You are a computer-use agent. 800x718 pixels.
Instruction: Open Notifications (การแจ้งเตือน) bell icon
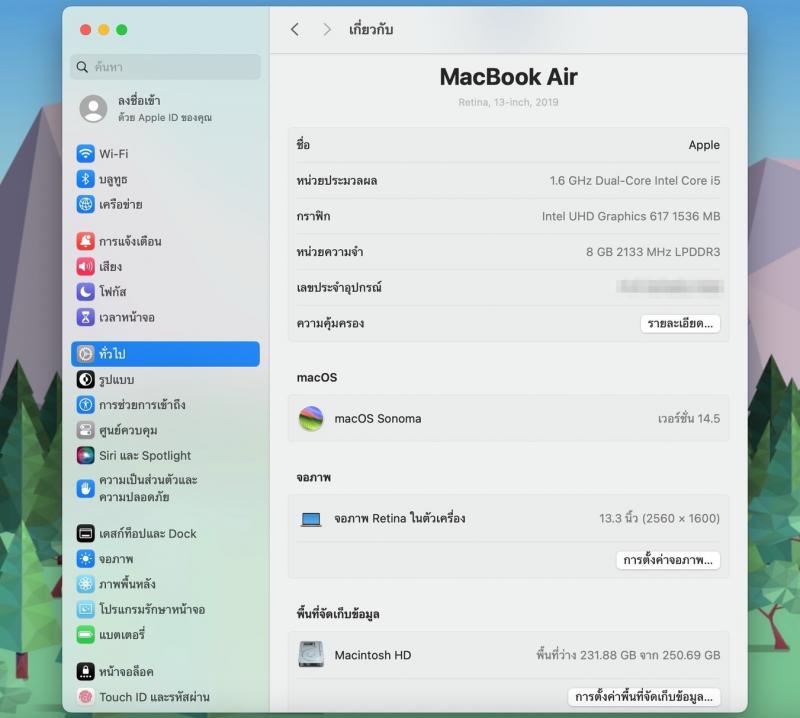[86, 241]
